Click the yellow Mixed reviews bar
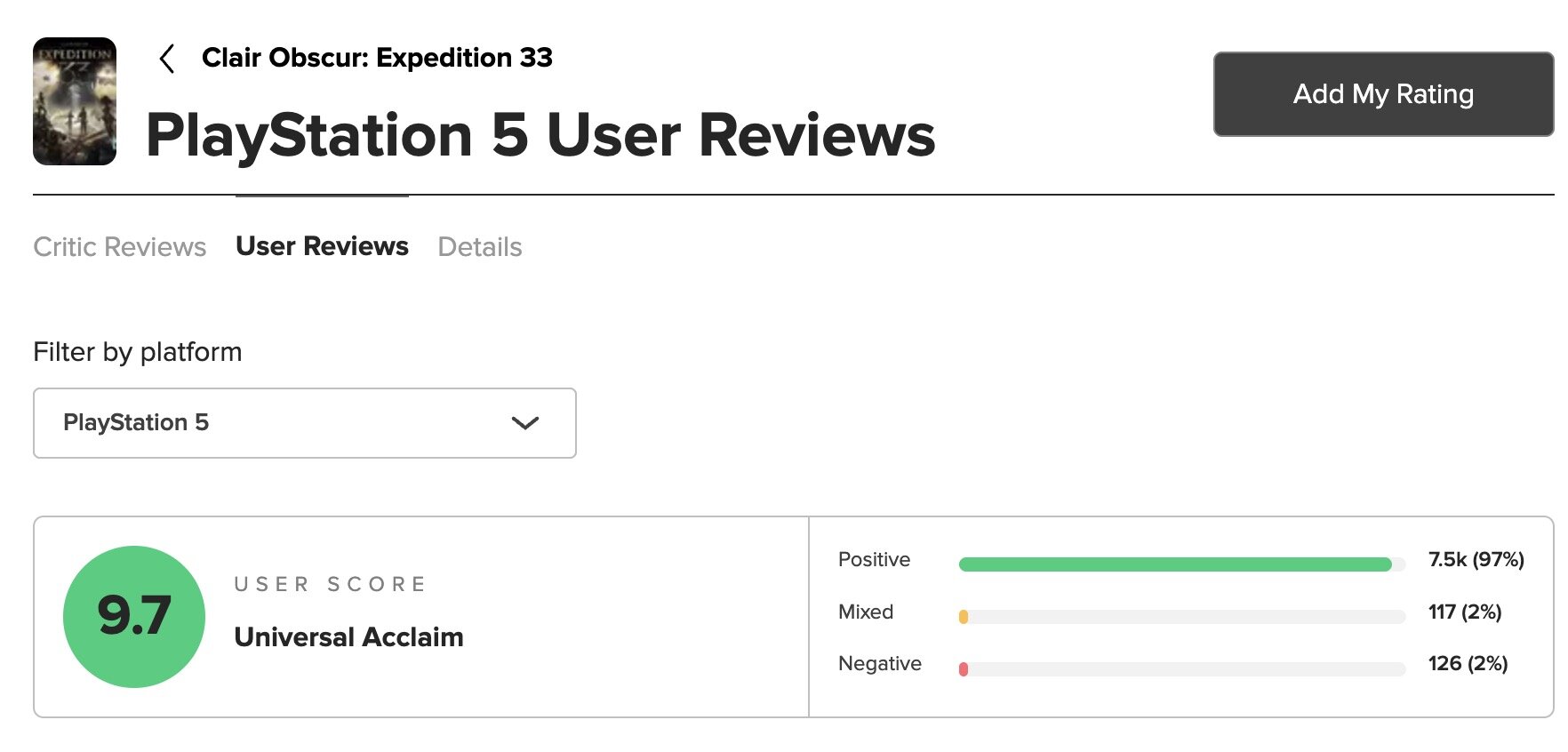This screenshot has height=752, width=1568. tap(964, 617)
